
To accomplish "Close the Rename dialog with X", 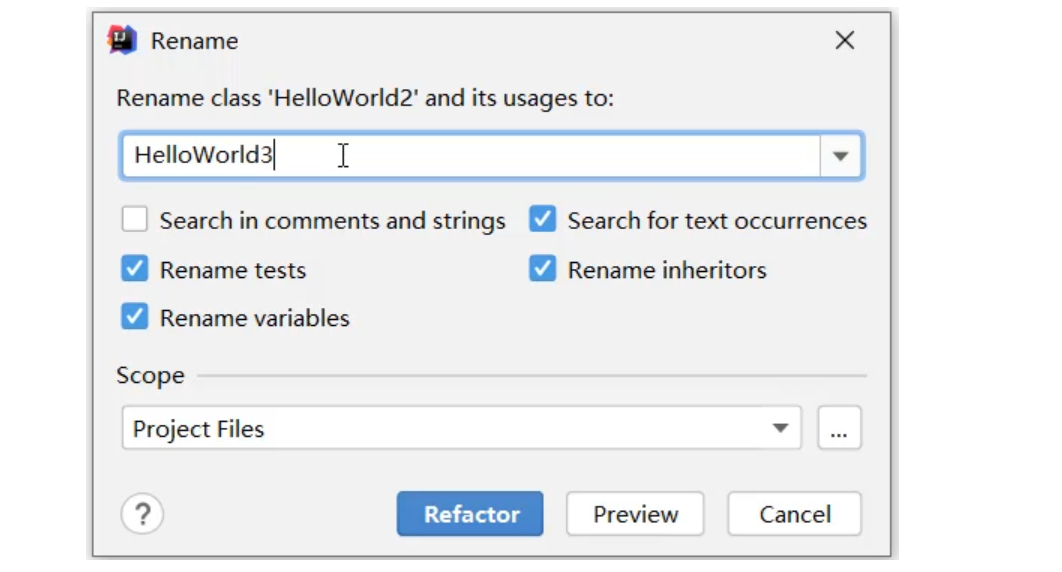I will pyautogui.click(x=845, y=41).
